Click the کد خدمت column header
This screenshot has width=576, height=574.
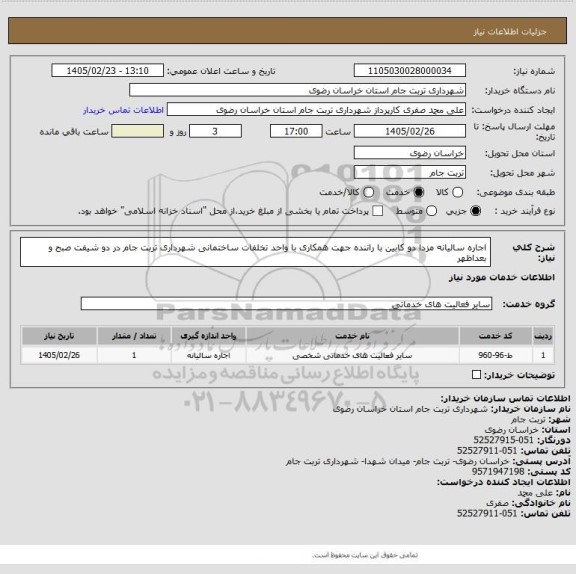[495, 336]
